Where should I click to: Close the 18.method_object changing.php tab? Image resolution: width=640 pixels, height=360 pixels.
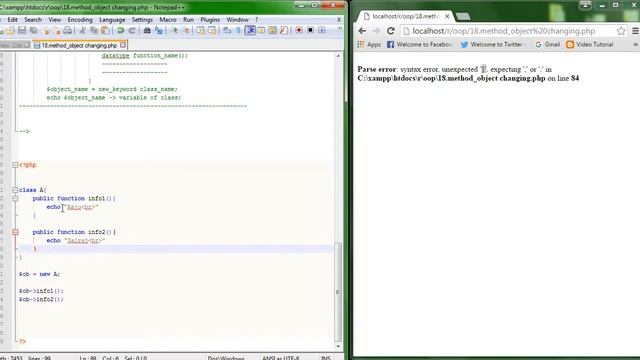[123, 45]
